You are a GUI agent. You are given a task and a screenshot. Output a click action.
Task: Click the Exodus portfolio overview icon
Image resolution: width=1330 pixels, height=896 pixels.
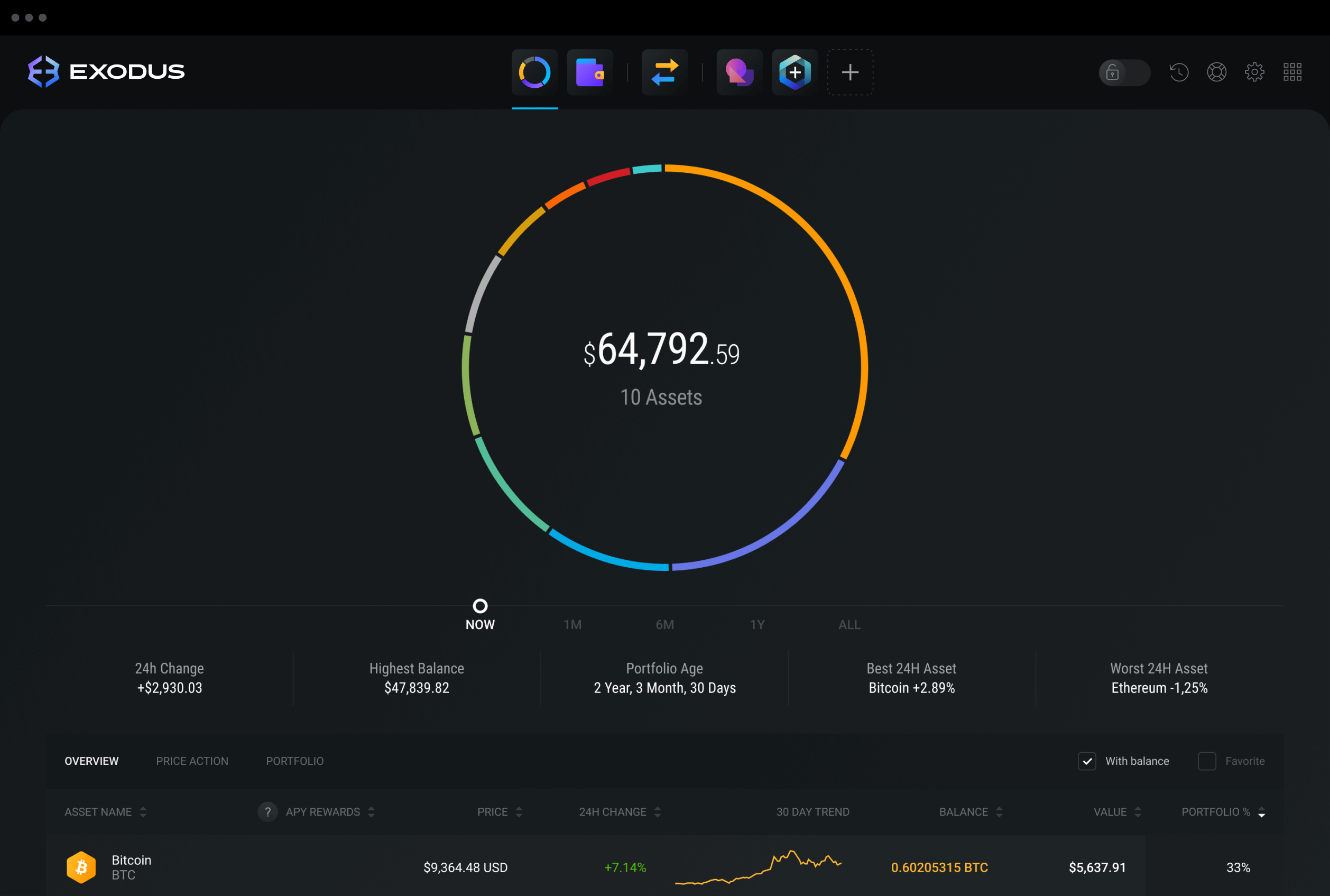coord(535,70)
